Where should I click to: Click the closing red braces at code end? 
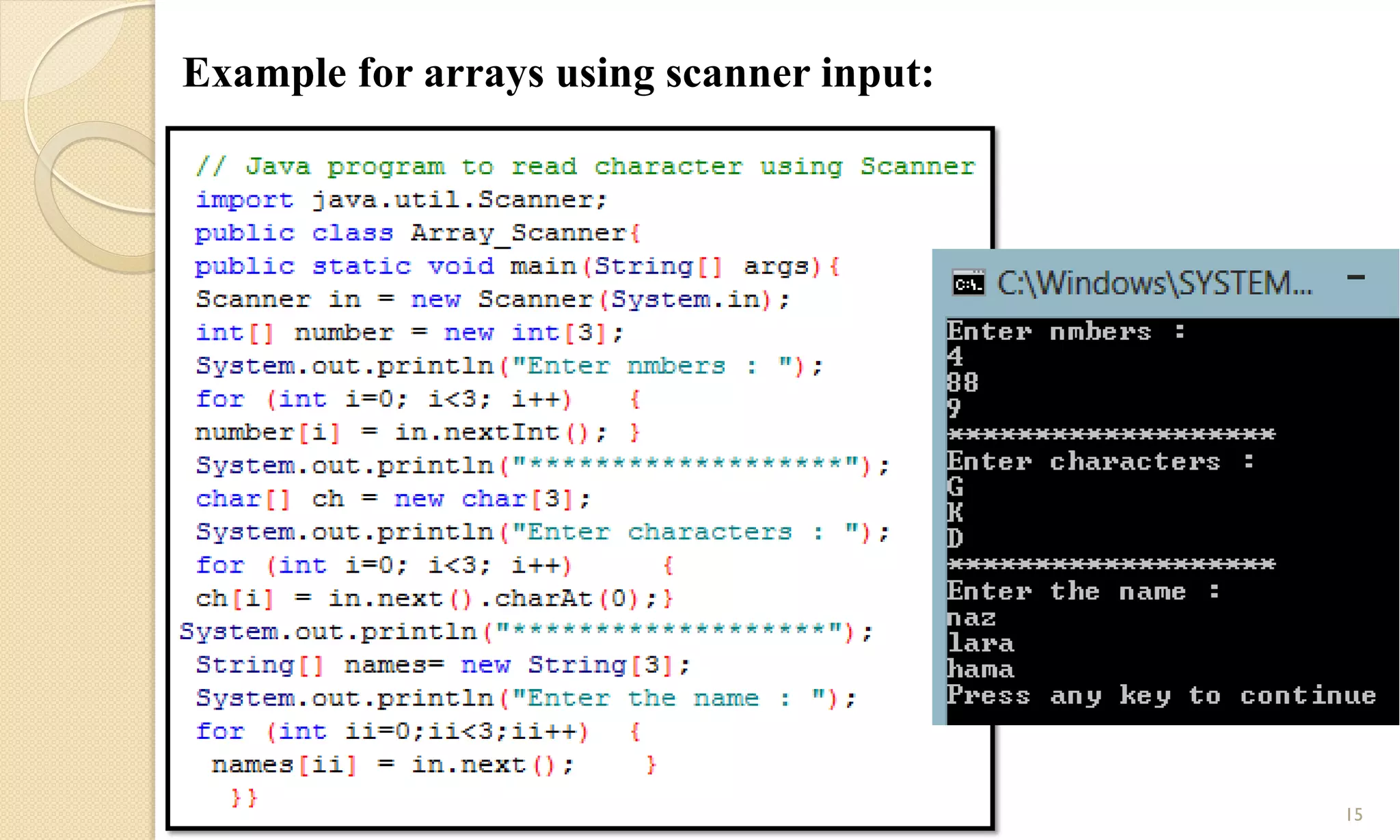[243, 798]
